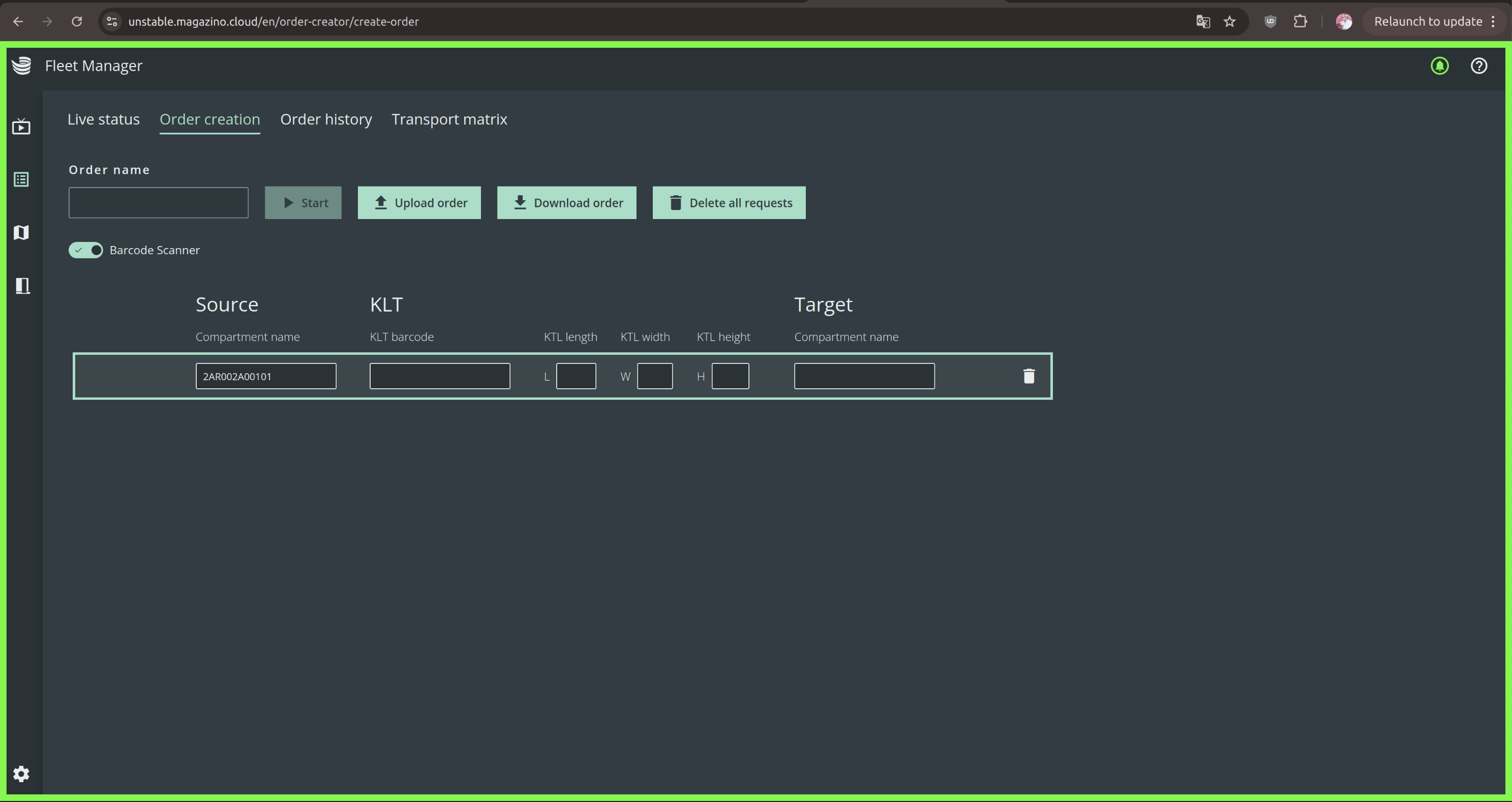Screen dimensions: 1512x802
Task: Open the browser extensions puzzle icon
Action: pos(1300,22)
